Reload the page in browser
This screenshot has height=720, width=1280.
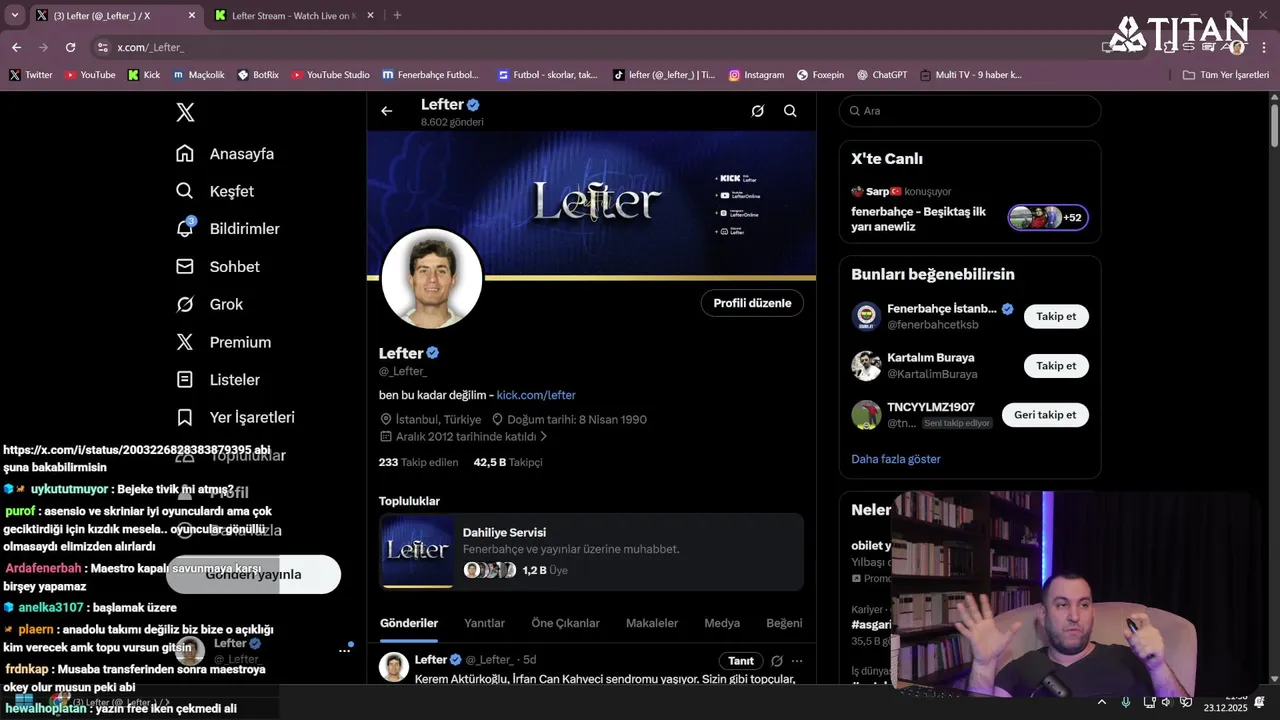pyautogui.click(x=70, y=47)
